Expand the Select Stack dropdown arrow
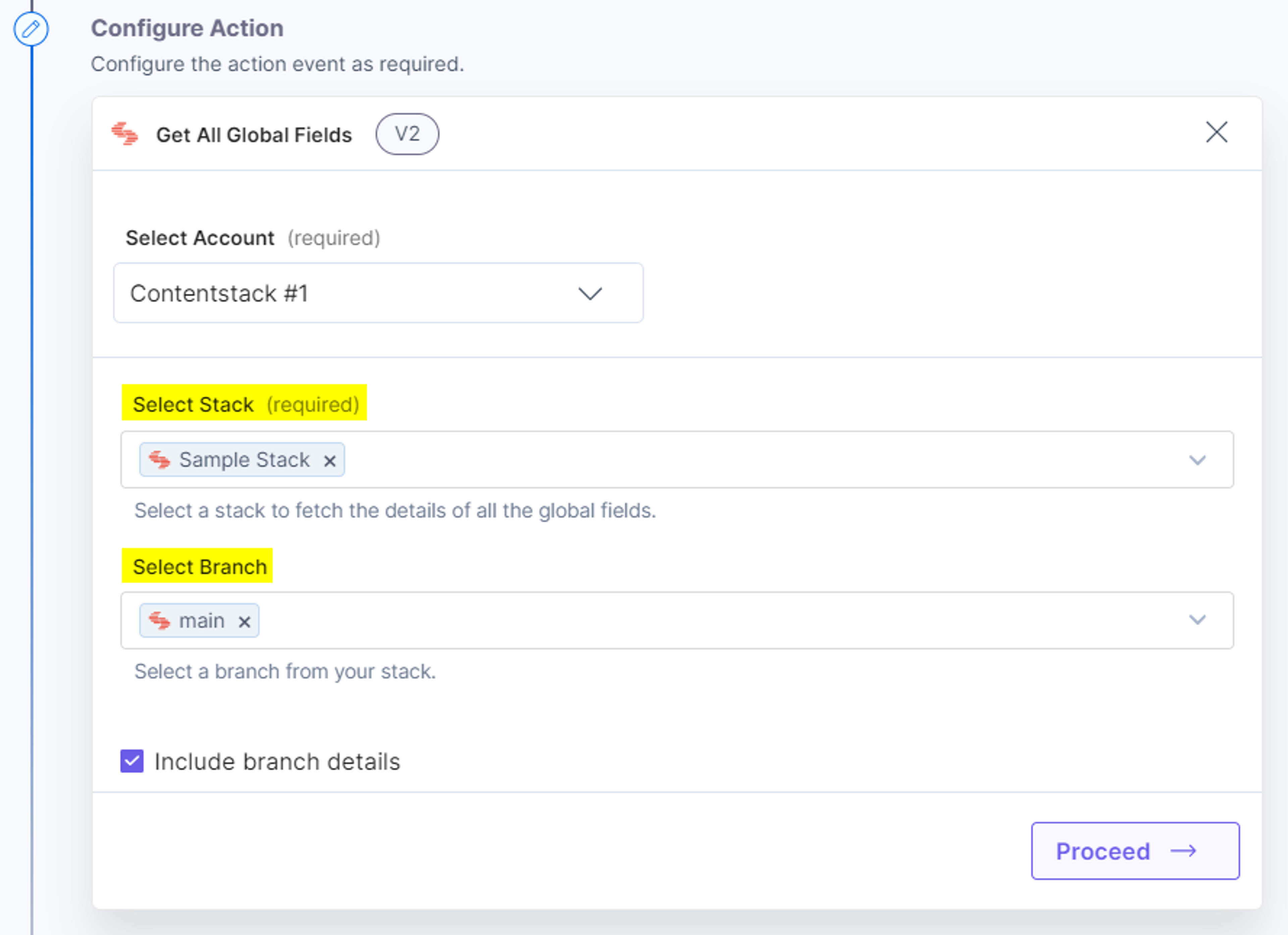1288x935 pixels. pos(1198,460)
